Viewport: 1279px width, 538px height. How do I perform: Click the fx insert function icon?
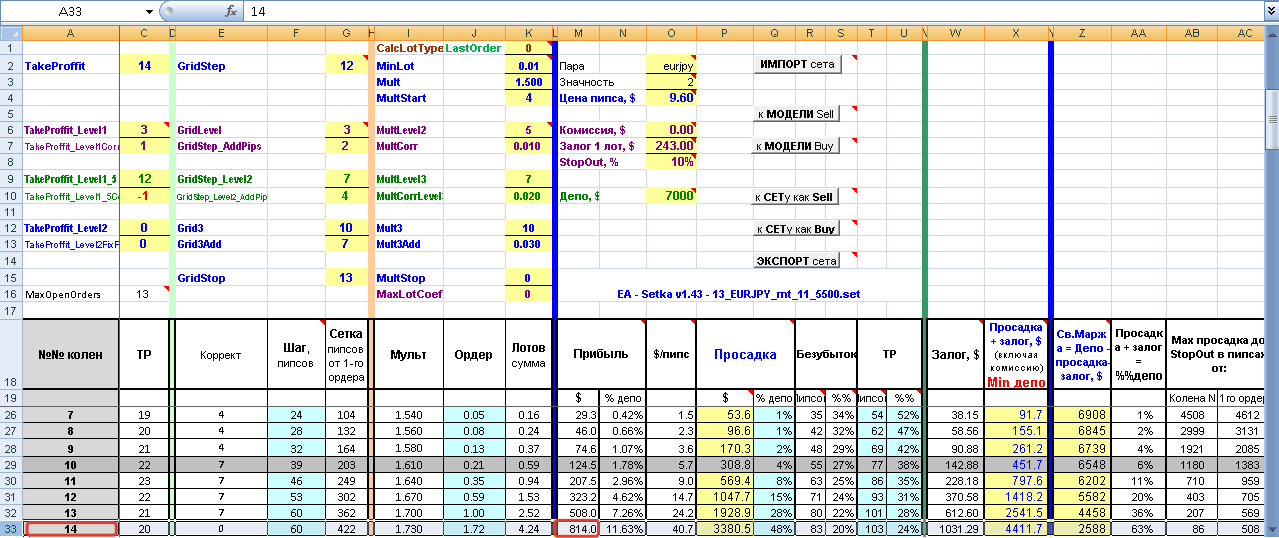tap(231, 11)
